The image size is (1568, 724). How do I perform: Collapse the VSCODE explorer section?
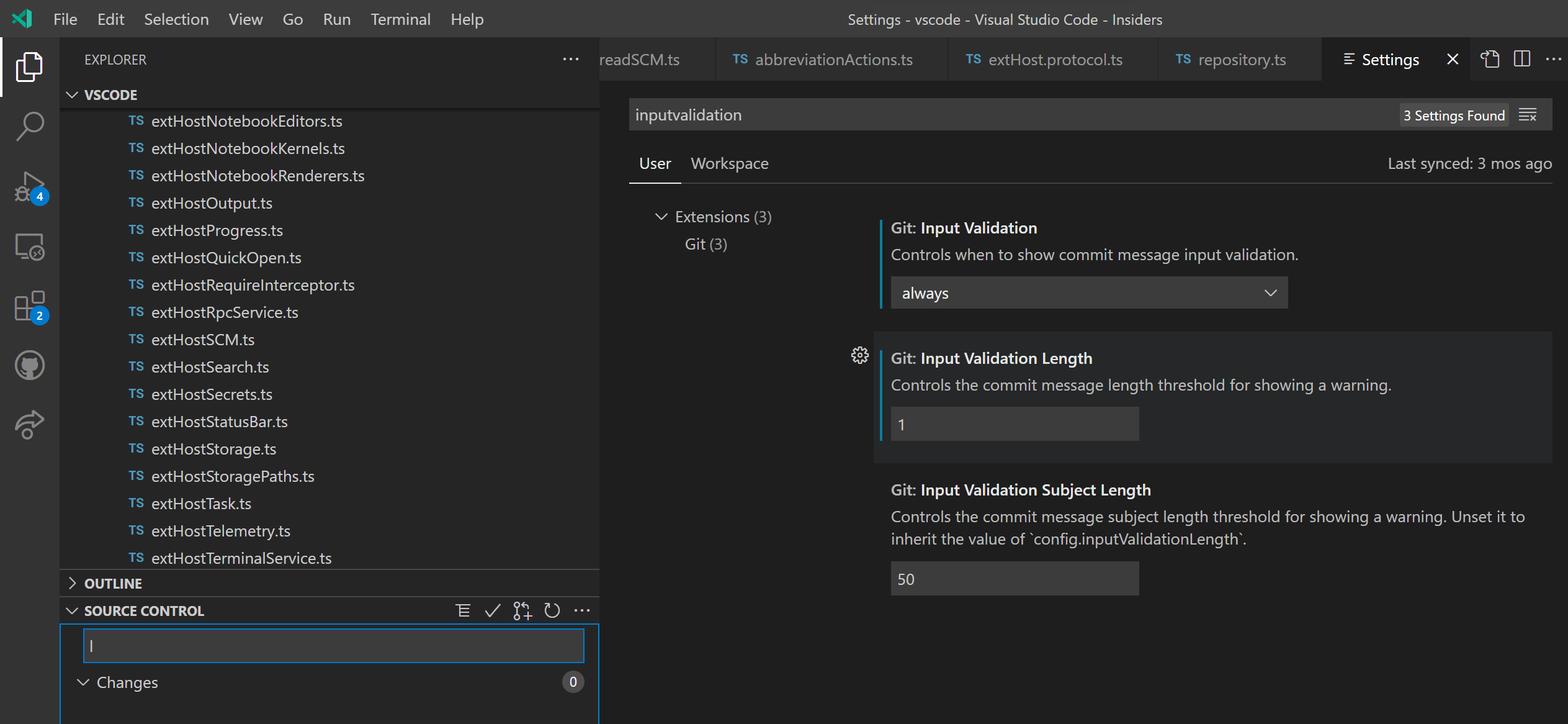point(72,94)
